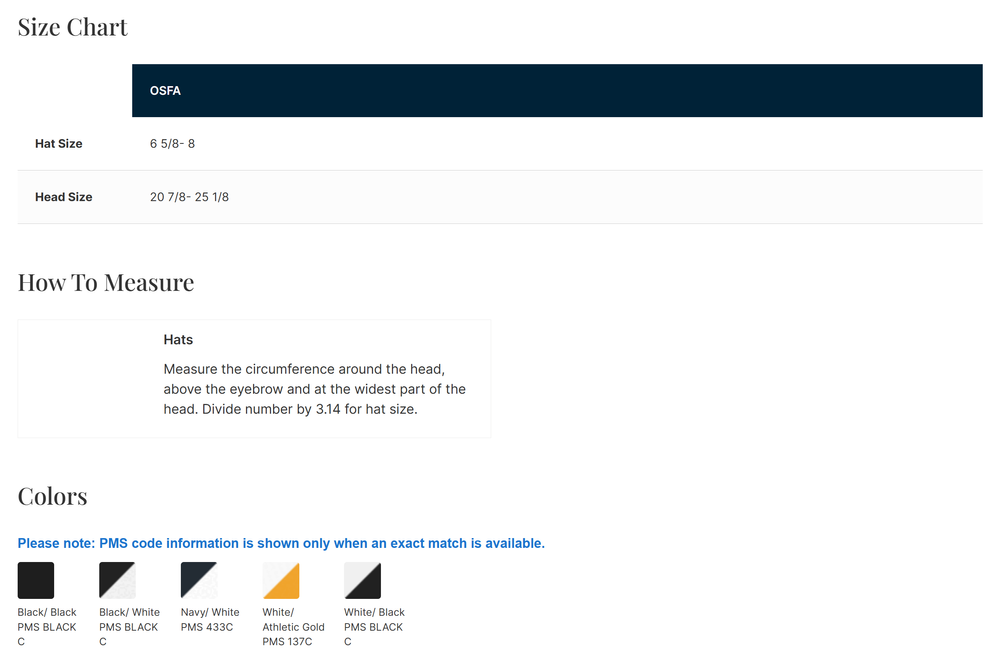Click the Head Size row label
Image resolution: width=1000 pixels, height=656 pixels.
click(63, 197)
